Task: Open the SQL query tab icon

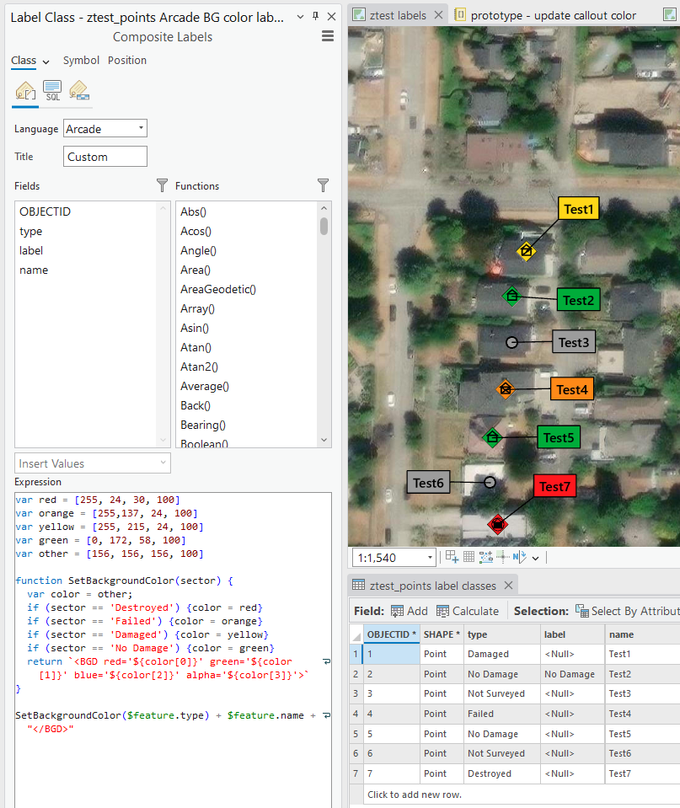Action: coord(53,91)
